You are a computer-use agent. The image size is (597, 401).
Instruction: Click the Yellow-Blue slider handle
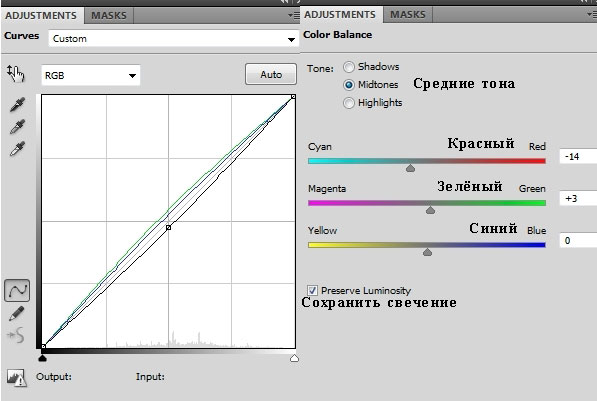(428, 252)
